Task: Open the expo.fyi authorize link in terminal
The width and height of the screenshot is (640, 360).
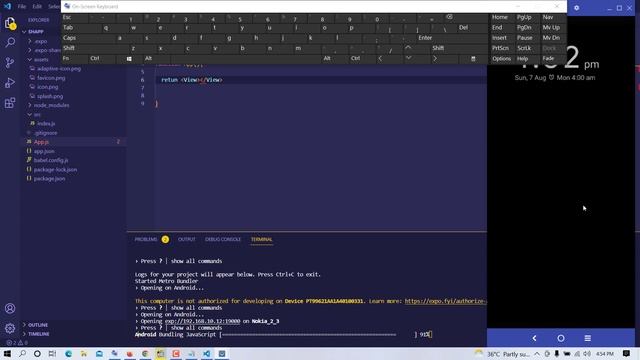Action: (x=445, y=301)
